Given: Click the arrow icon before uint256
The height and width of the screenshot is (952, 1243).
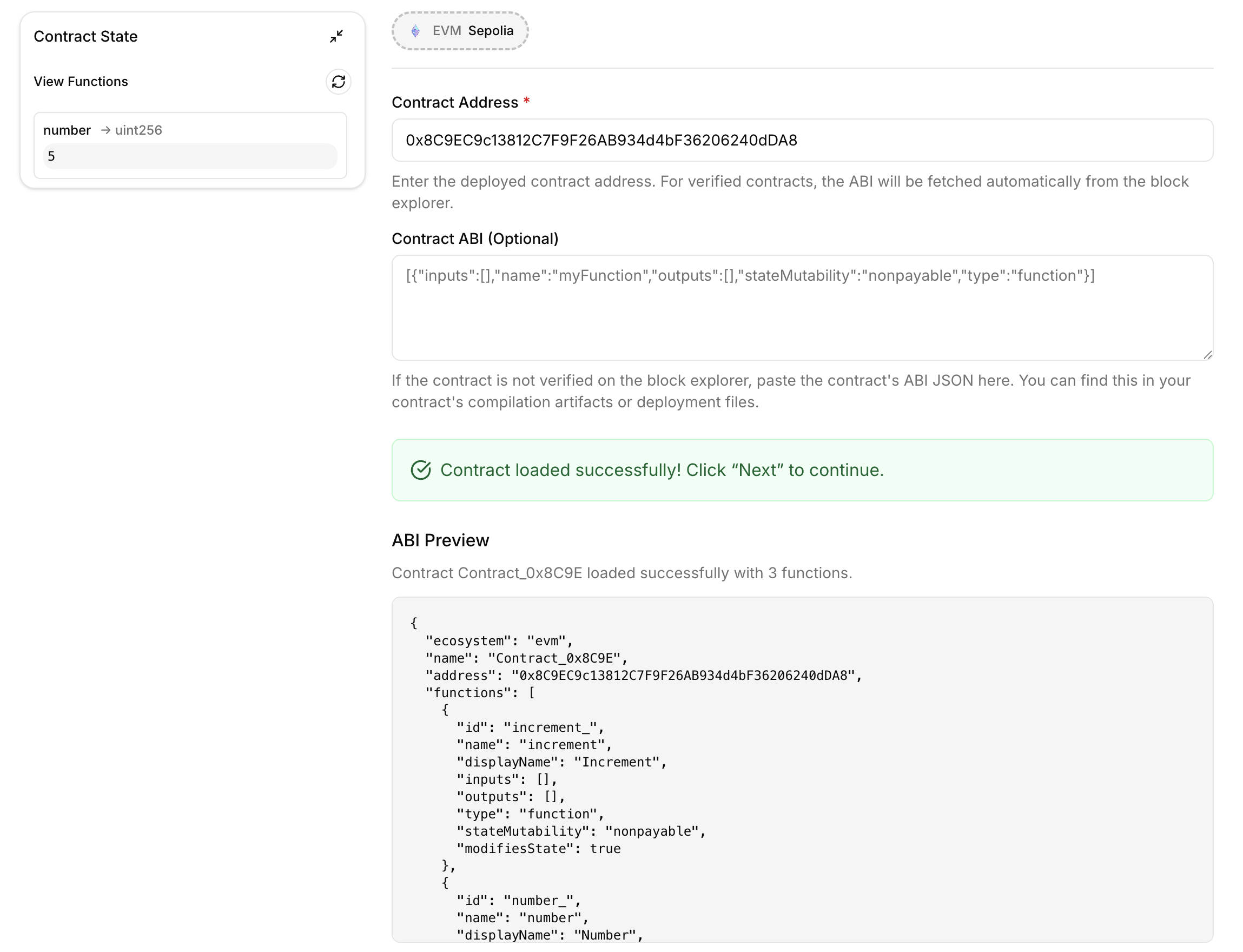Looking at the screenshot, I should pos(105,130).
